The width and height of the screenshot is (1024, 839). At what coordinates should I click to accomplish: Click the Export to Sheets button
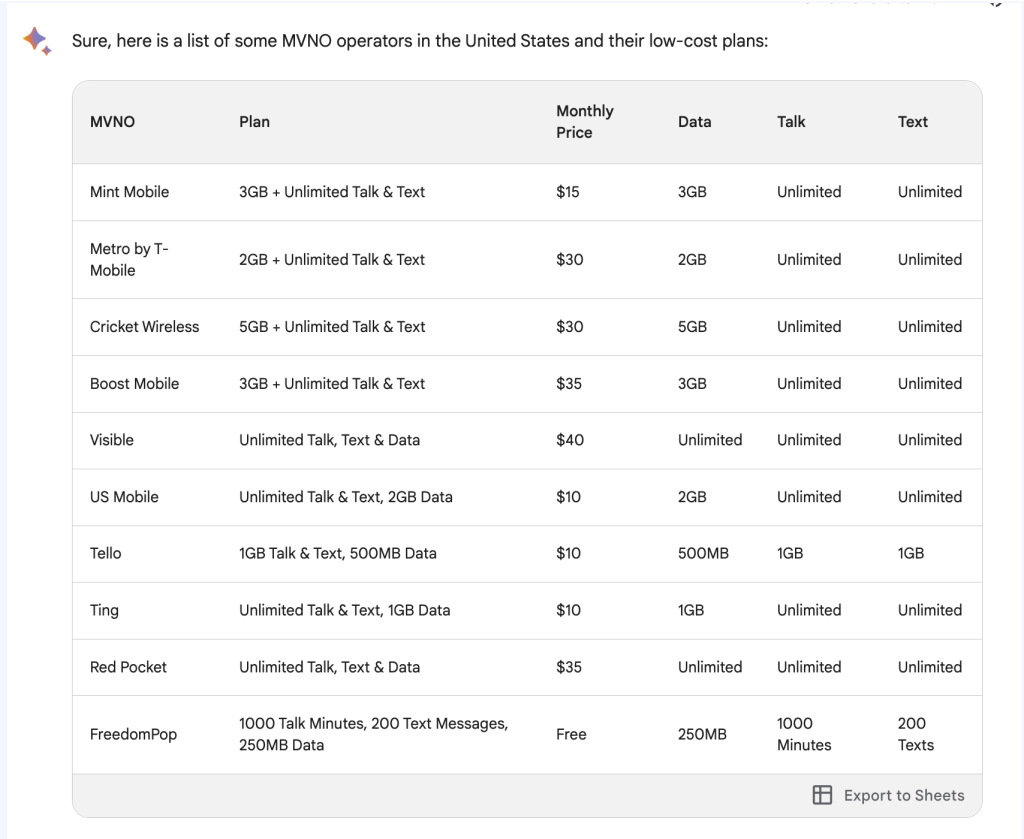tap(889, 795)
